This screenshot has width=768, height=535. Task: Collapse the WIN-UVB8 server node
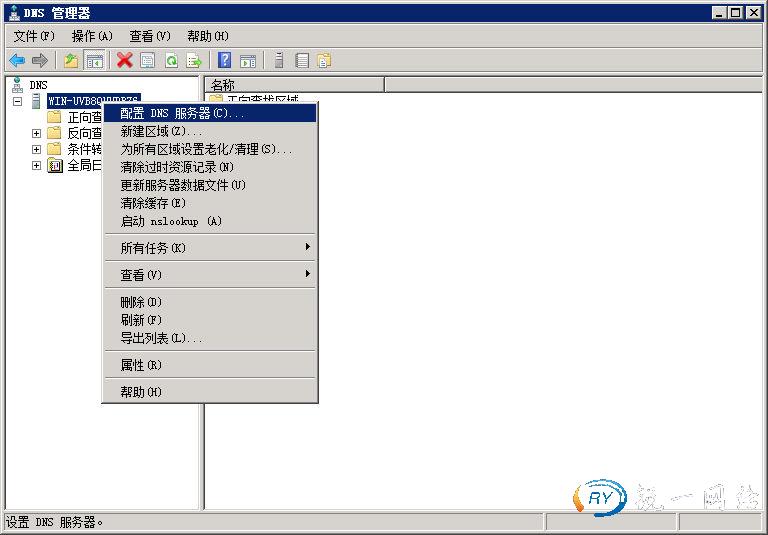pos(18,101)
